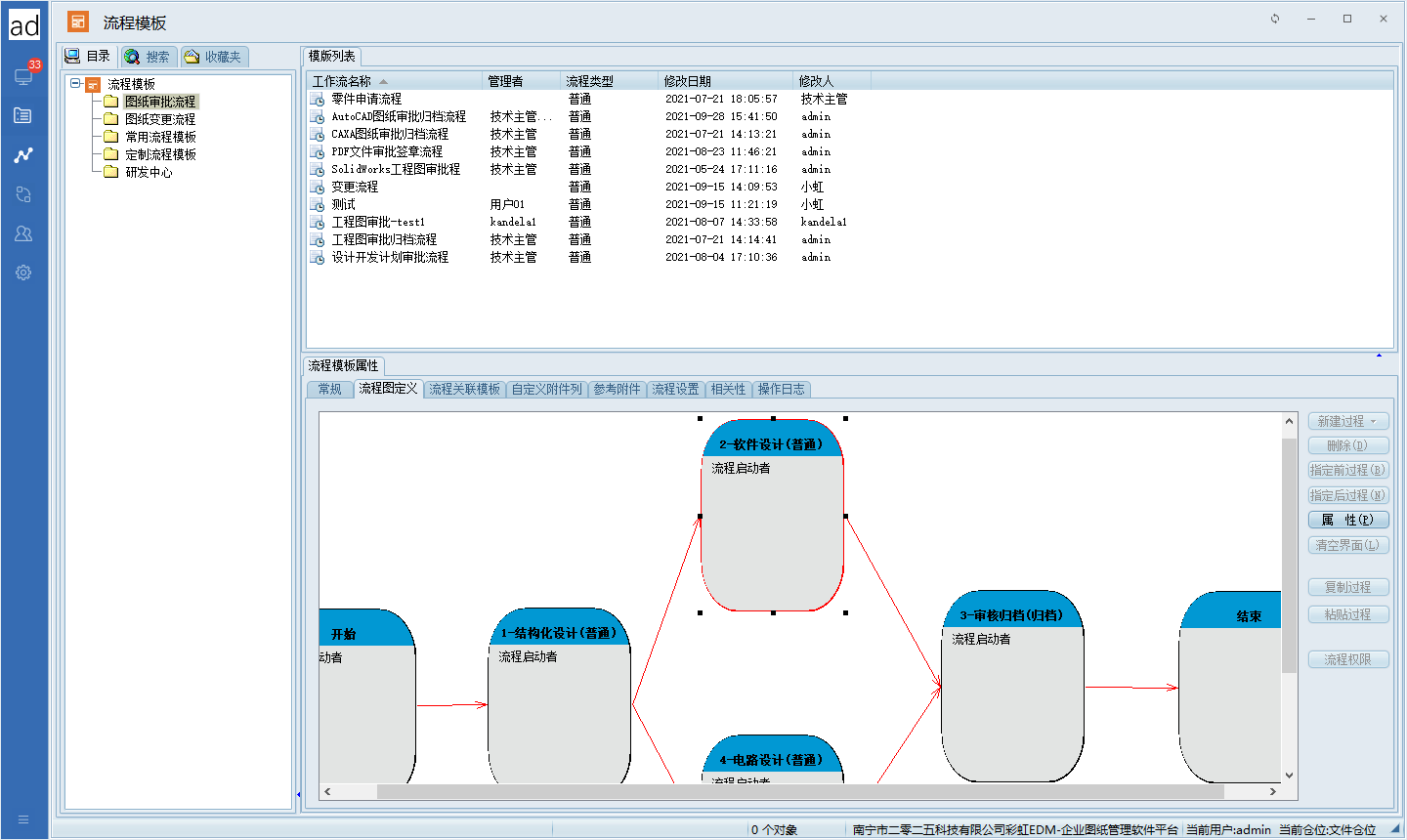Open the file transfer sidebar icon
This screenshot has height=840, width=1407.
[23, 194]
